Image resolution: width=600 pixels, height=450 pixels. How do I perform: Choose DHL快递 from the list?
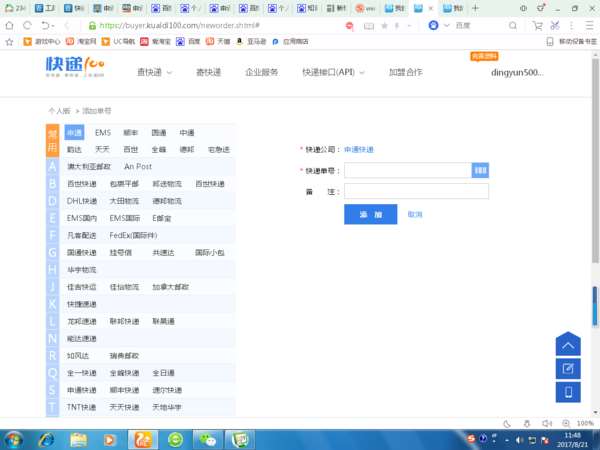pos(82,201)
